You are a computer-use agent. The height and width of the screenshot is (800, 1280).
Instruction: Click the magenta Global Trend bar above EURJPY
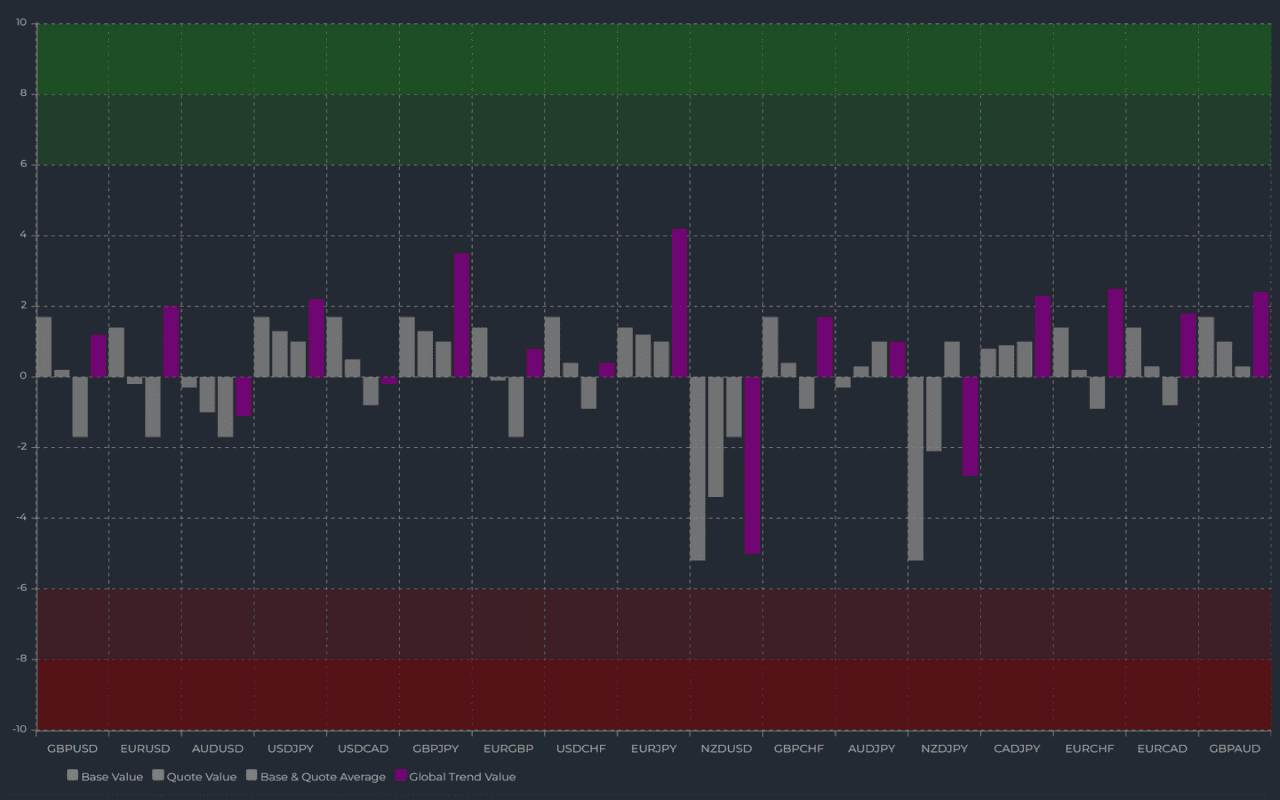coord(681,300)
